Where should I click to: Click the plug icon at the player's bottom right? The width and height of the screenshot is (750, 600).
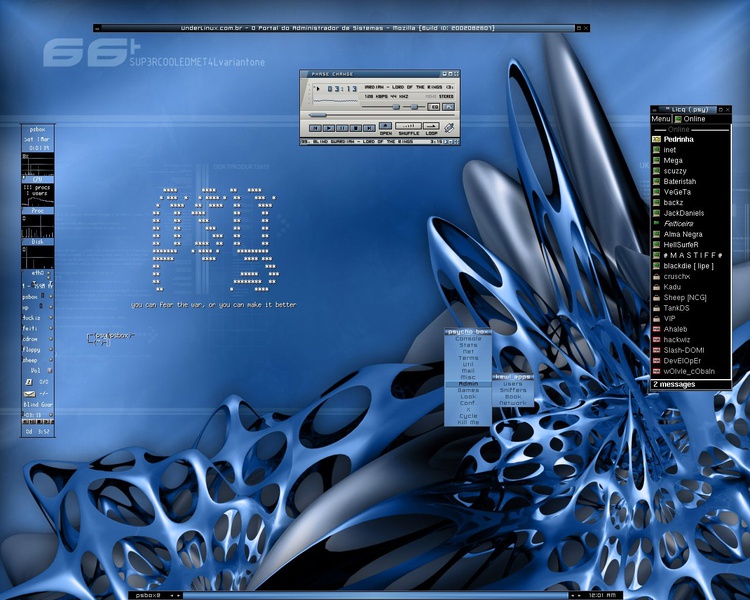point(449,128)
